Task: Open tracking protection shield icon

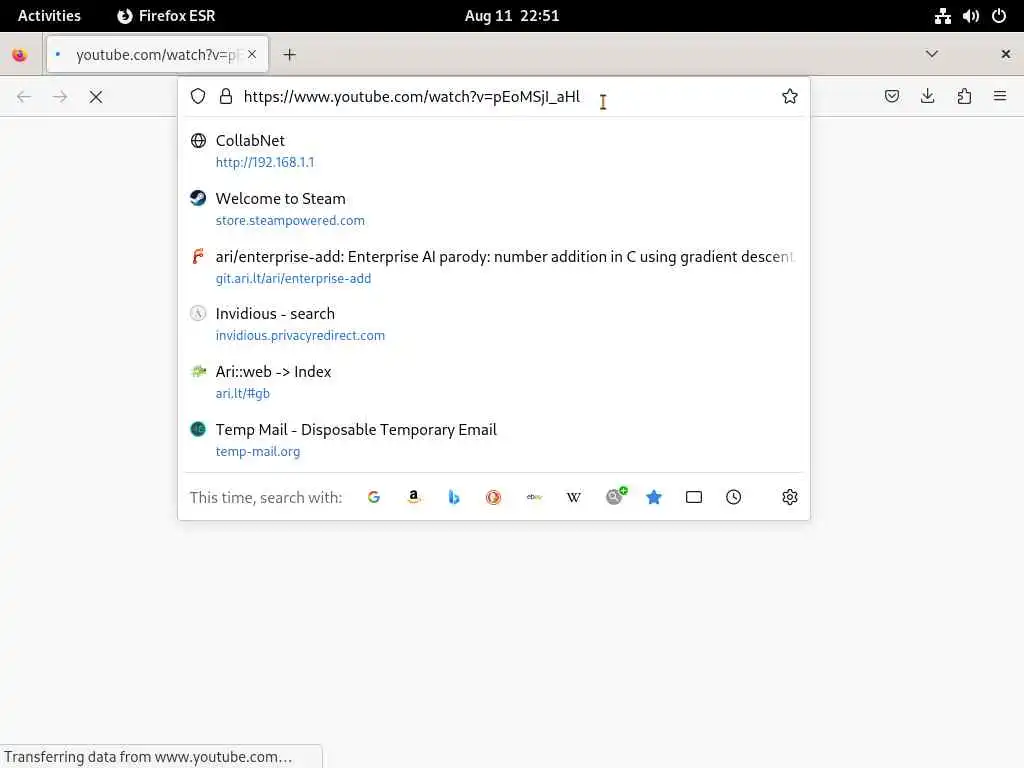Action: click(198, 97)
